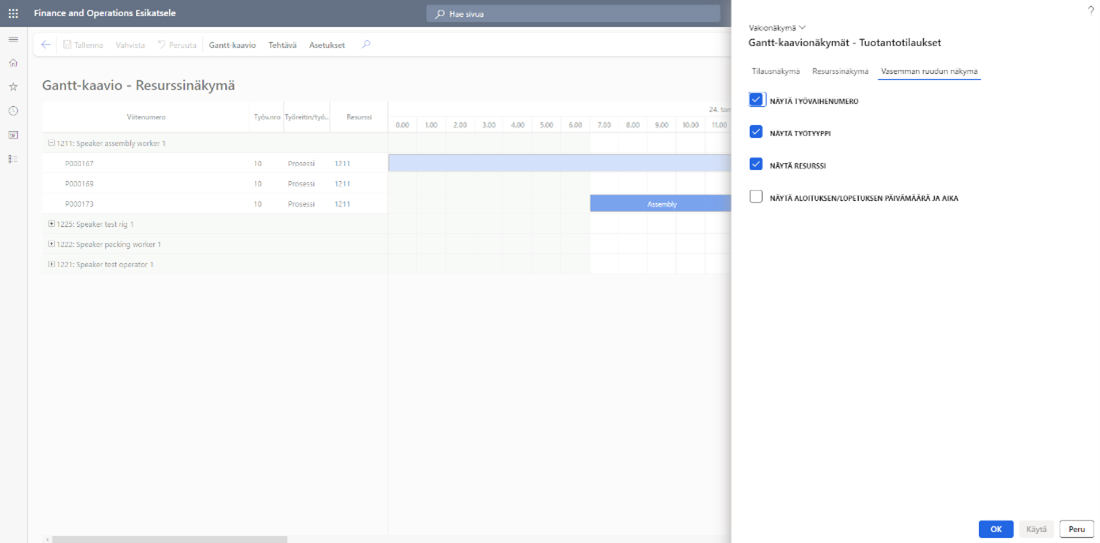The image size is (1100, 543).
Task: Select the Assembly task bar in Gantt
Action: click(x=660, y=204)
